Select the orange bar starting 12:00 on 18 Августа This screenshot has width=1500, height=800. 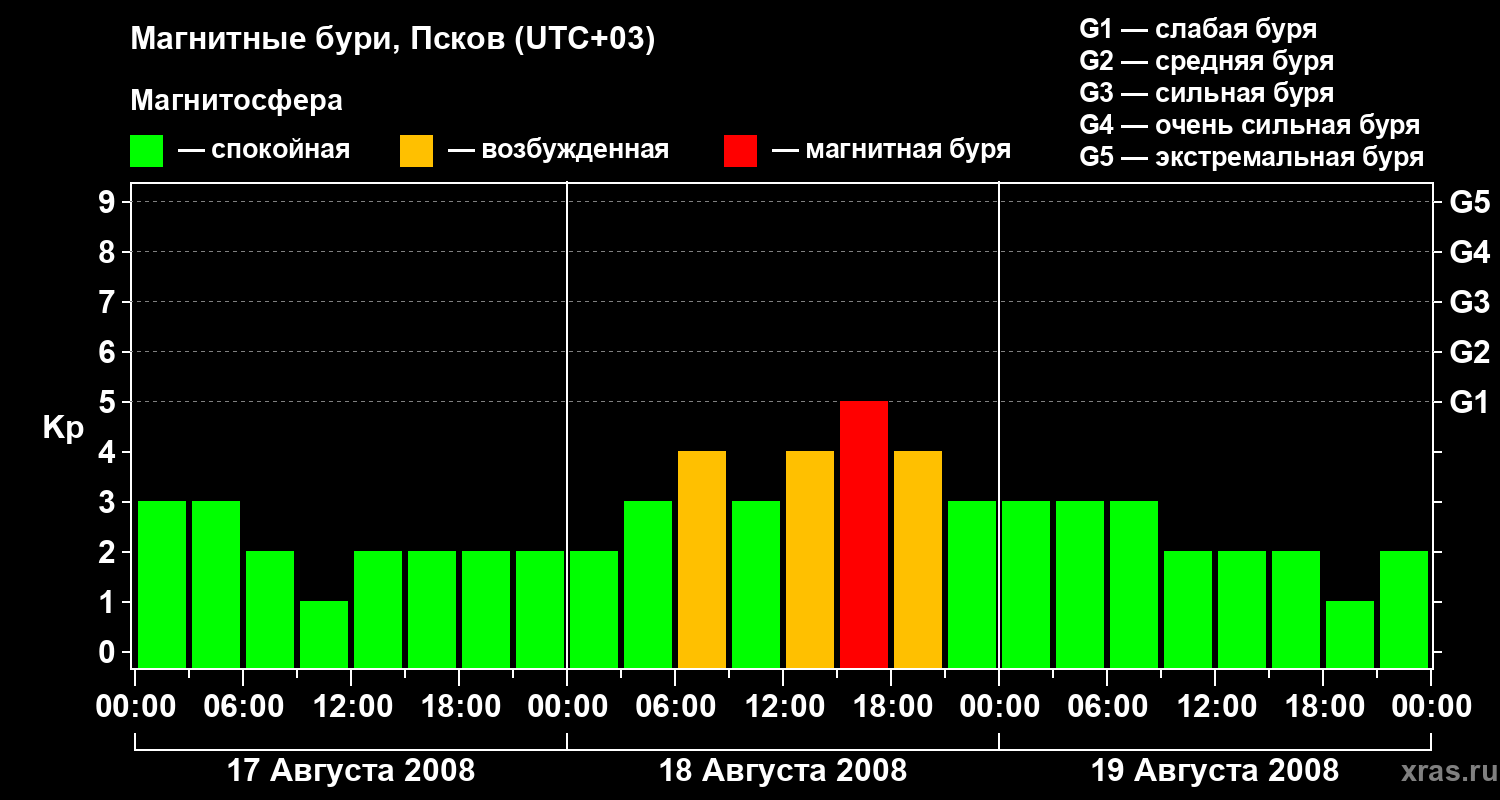pos(810,559)
